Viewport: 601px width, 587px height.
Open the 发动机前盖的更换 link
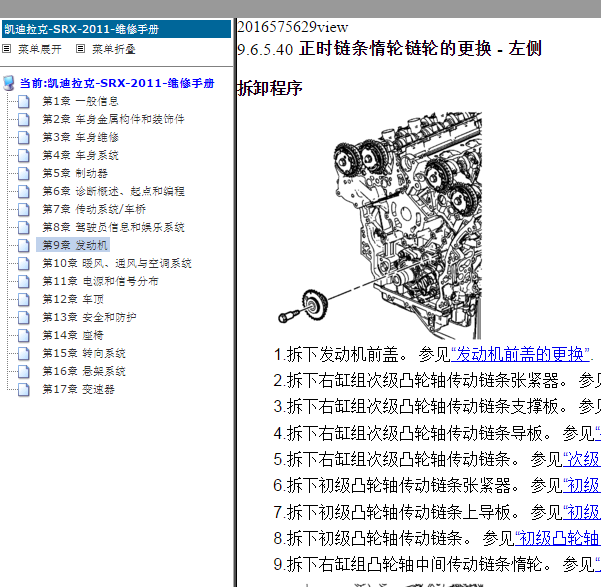(520, 354)
